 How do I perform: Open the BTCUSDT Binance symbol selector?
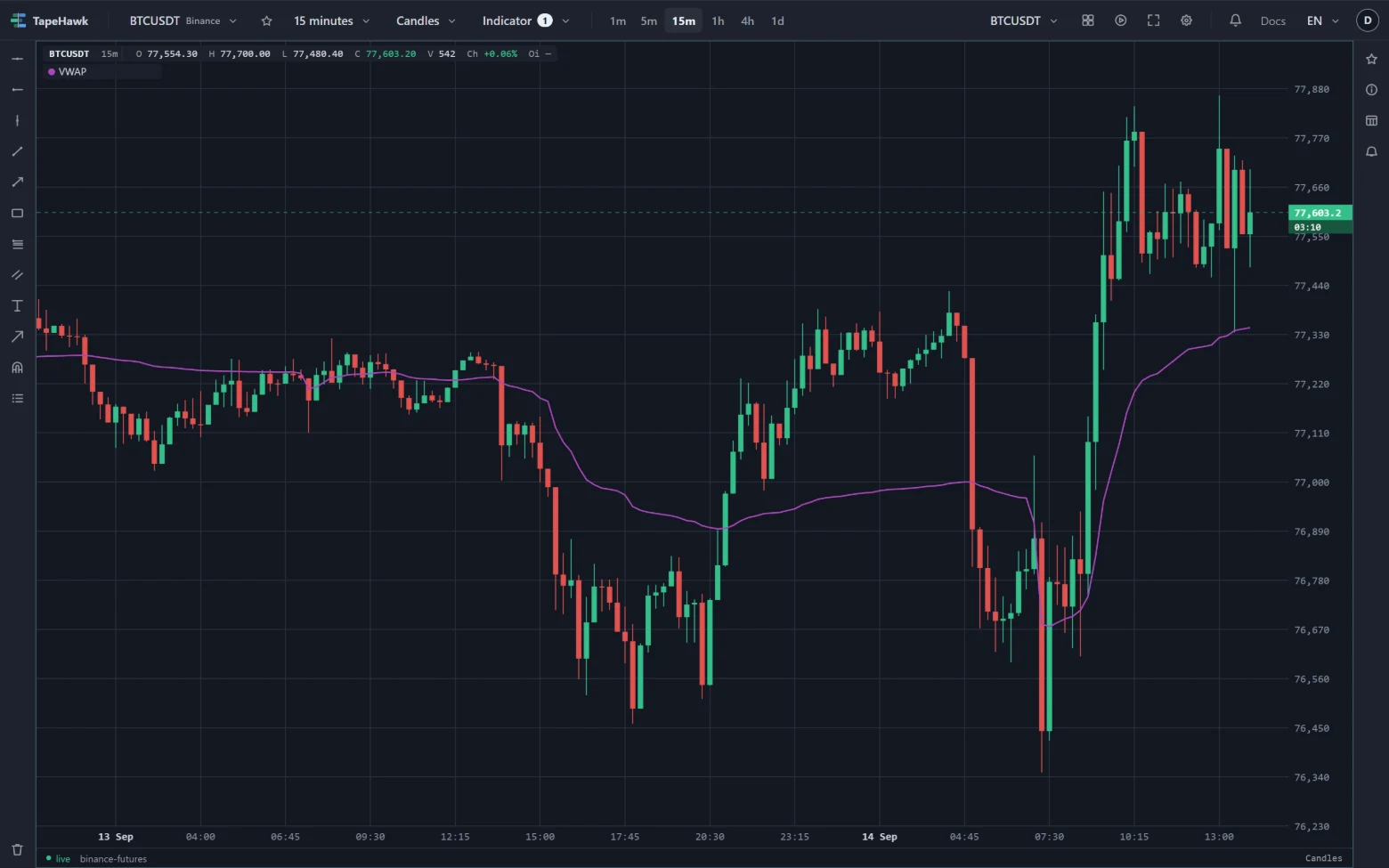183,20
